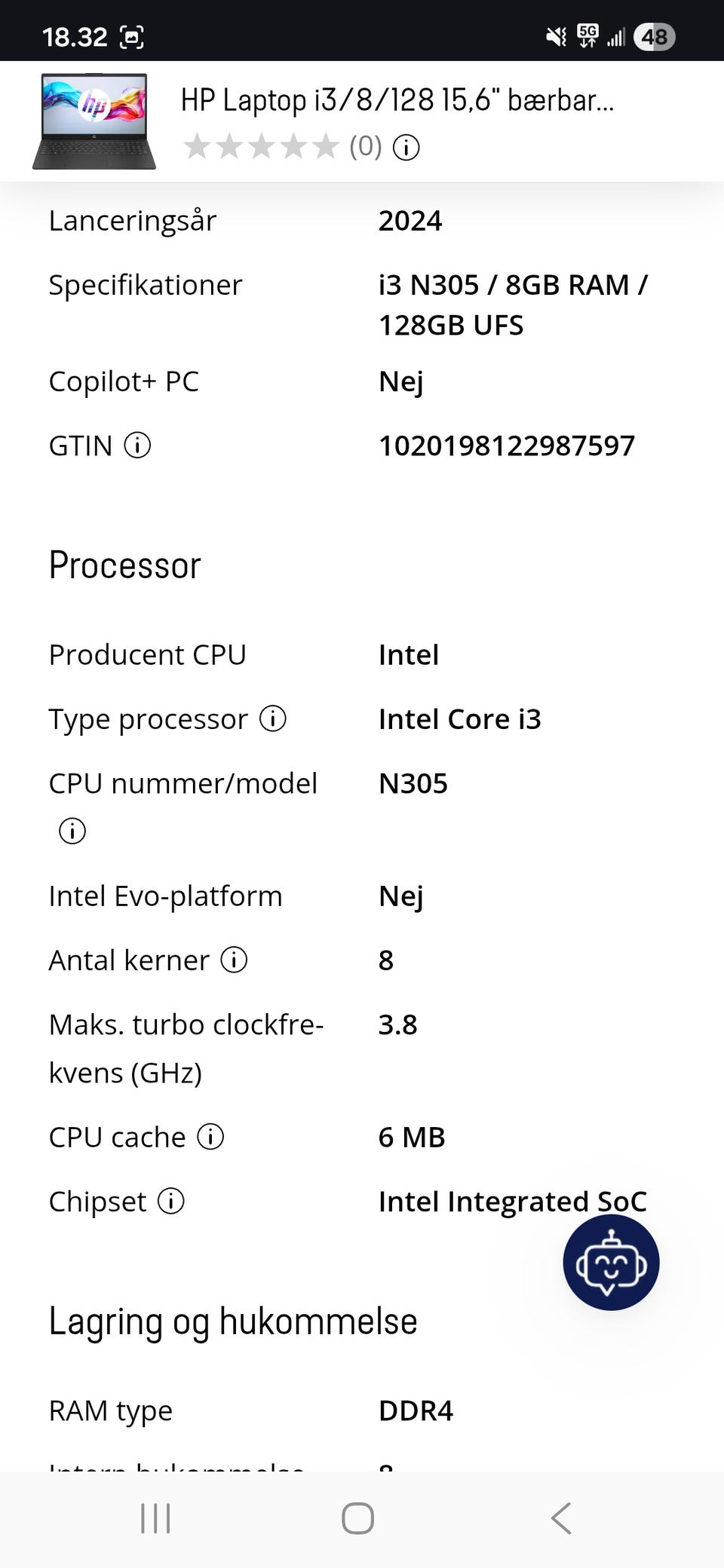The height and width of the screenshot is (1568, 724).
Task: Tap the info icon next to GTIN
Action: point(137,446)
